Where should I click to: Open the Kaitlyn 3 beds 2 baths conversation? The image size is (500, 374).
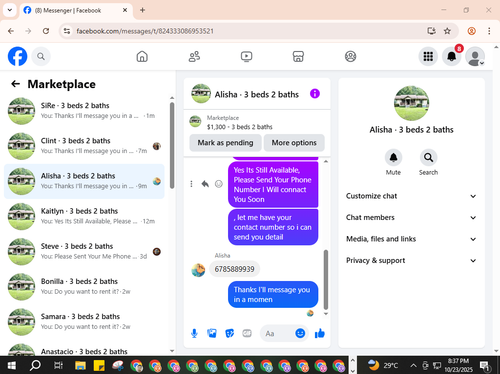point(84,216)
